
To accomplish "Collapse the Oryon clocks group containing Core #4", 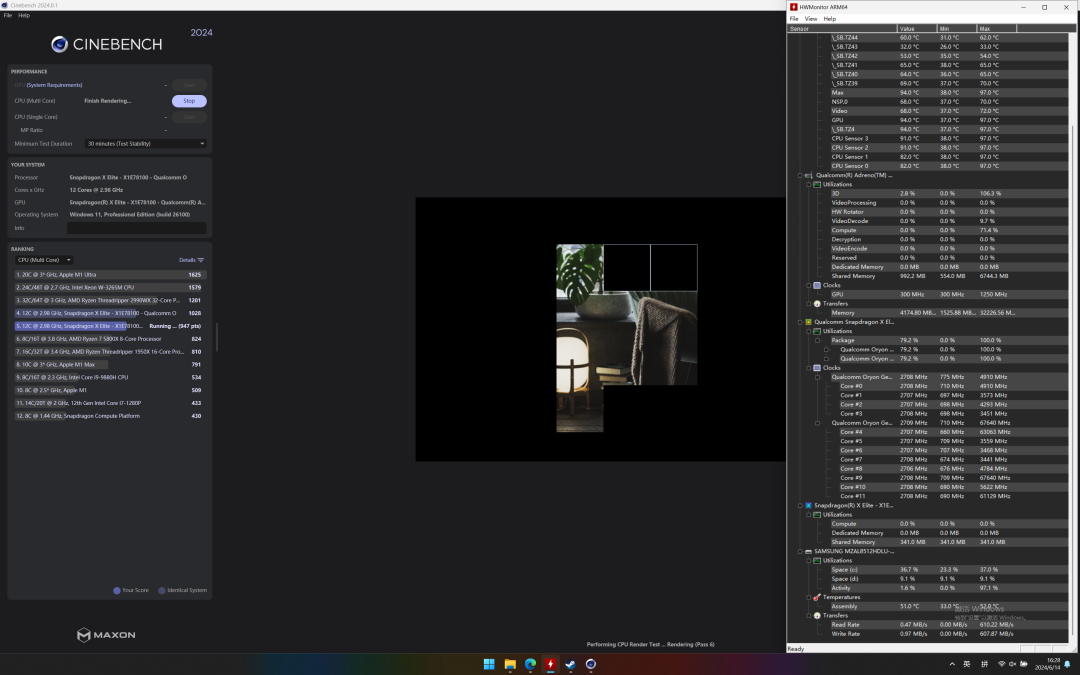I will [818, 423].
